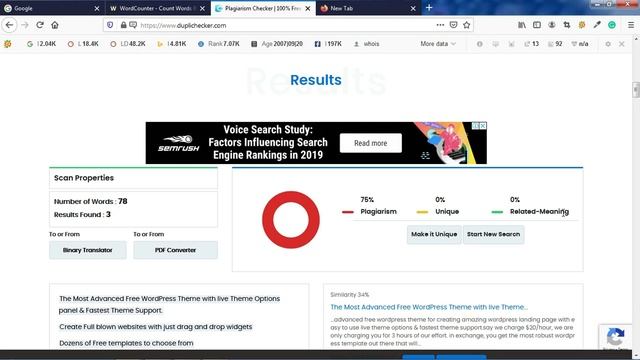Open page actions three-dot menu
This screenshot has height=360, width=640.
tap(440, 25)
